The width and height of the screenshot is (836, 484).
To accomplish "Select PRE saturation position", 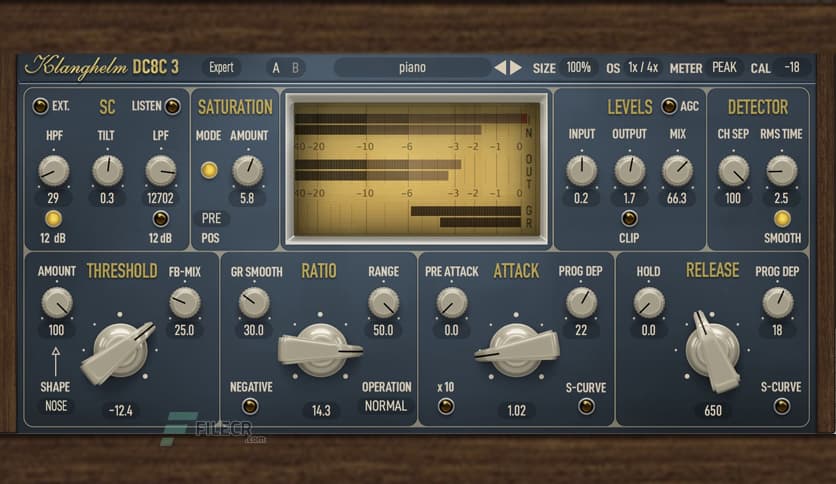I will click(211, 218).
